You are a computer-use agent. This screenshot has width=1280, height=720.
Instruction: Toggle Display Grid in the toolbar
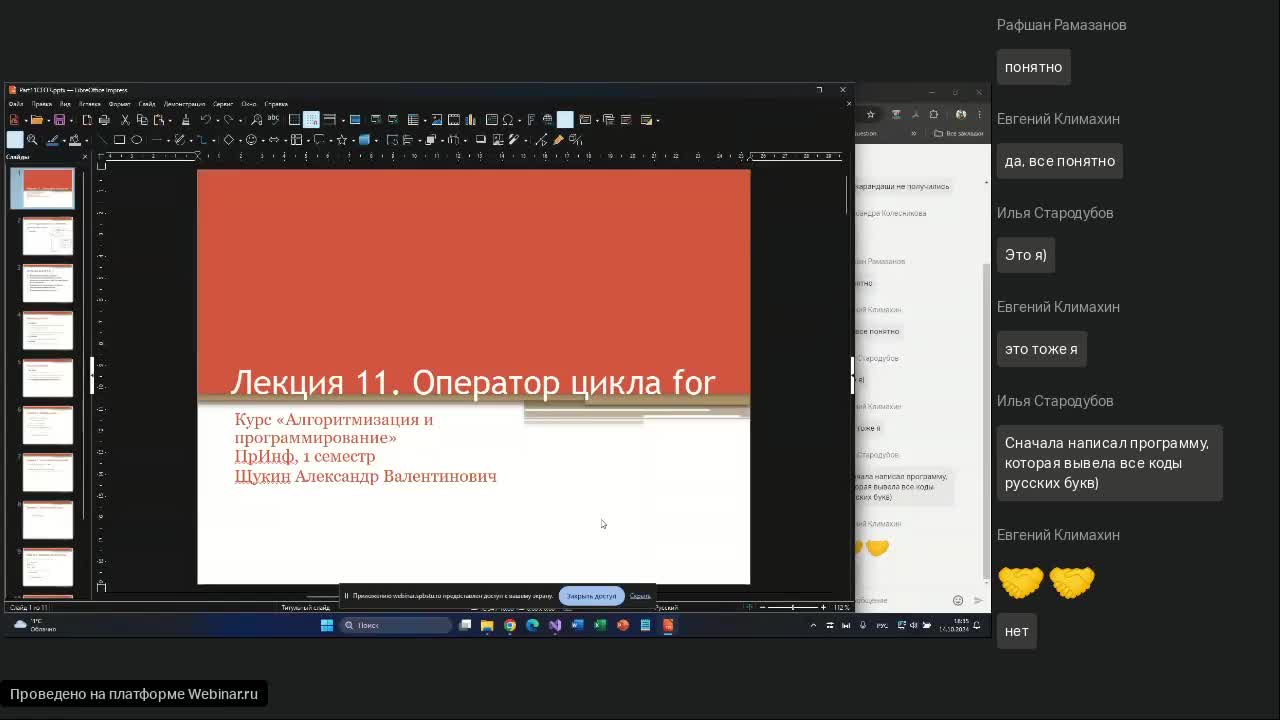click(294, 120)
